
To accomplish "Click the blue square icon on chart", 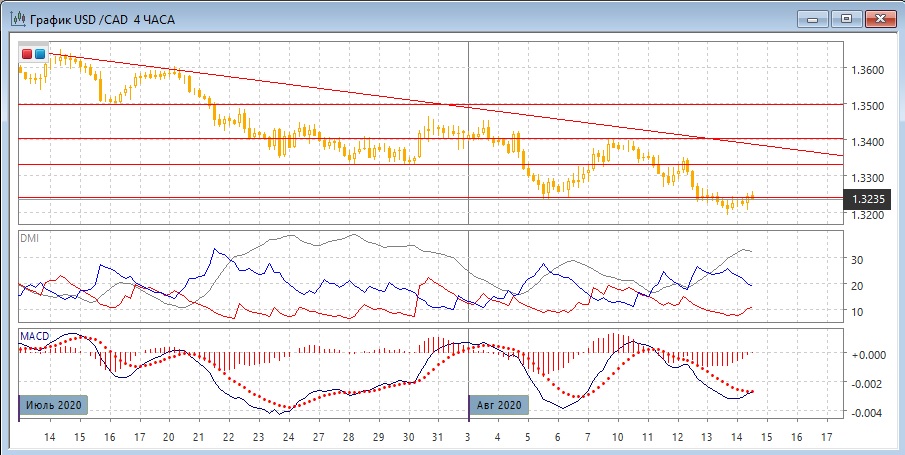I will coord(40,53).
